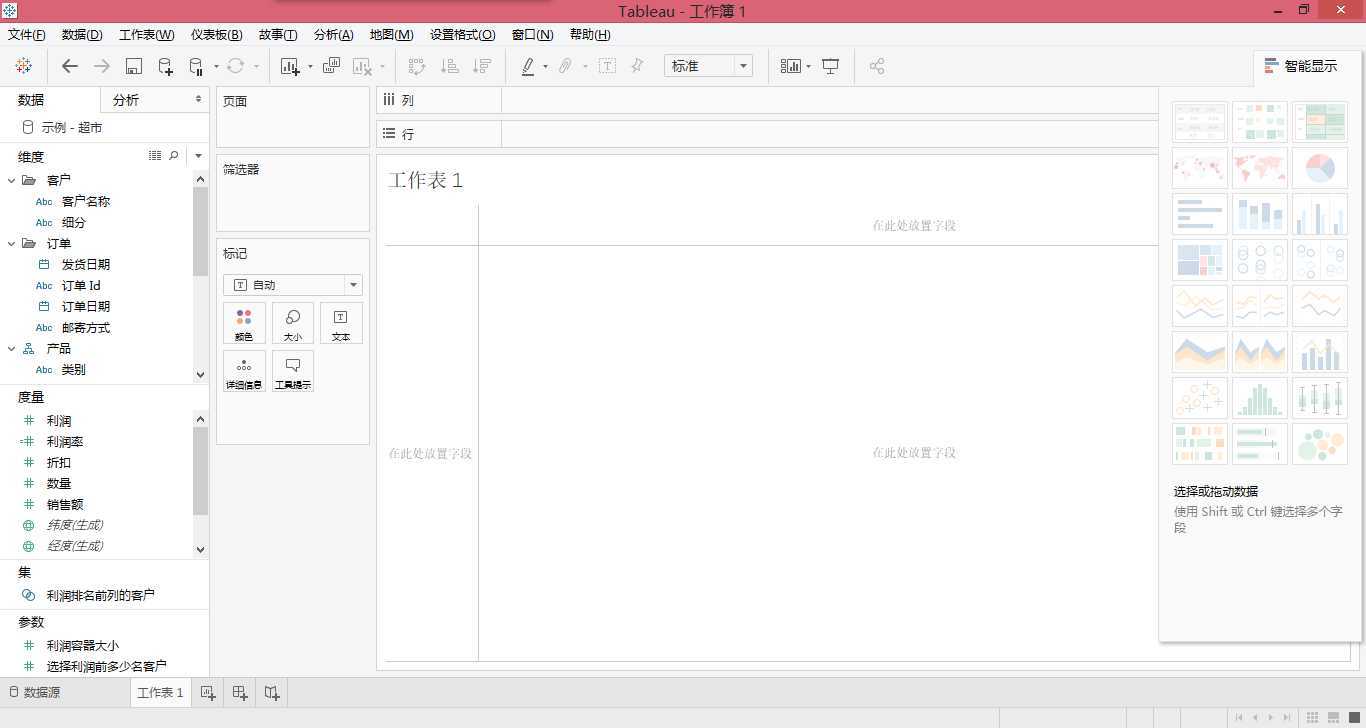Click the show/hide cards toolbar icon

791,66
